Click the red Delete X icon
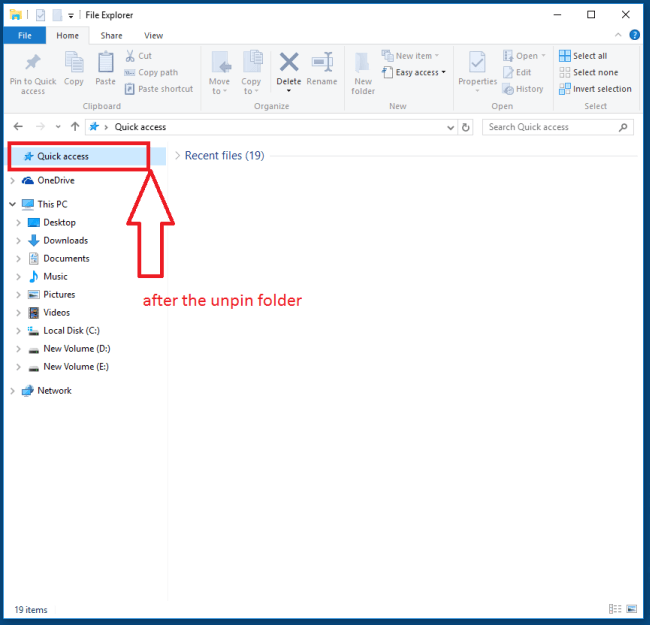Viewport: 650px width, 625px height. click(289, 62)
